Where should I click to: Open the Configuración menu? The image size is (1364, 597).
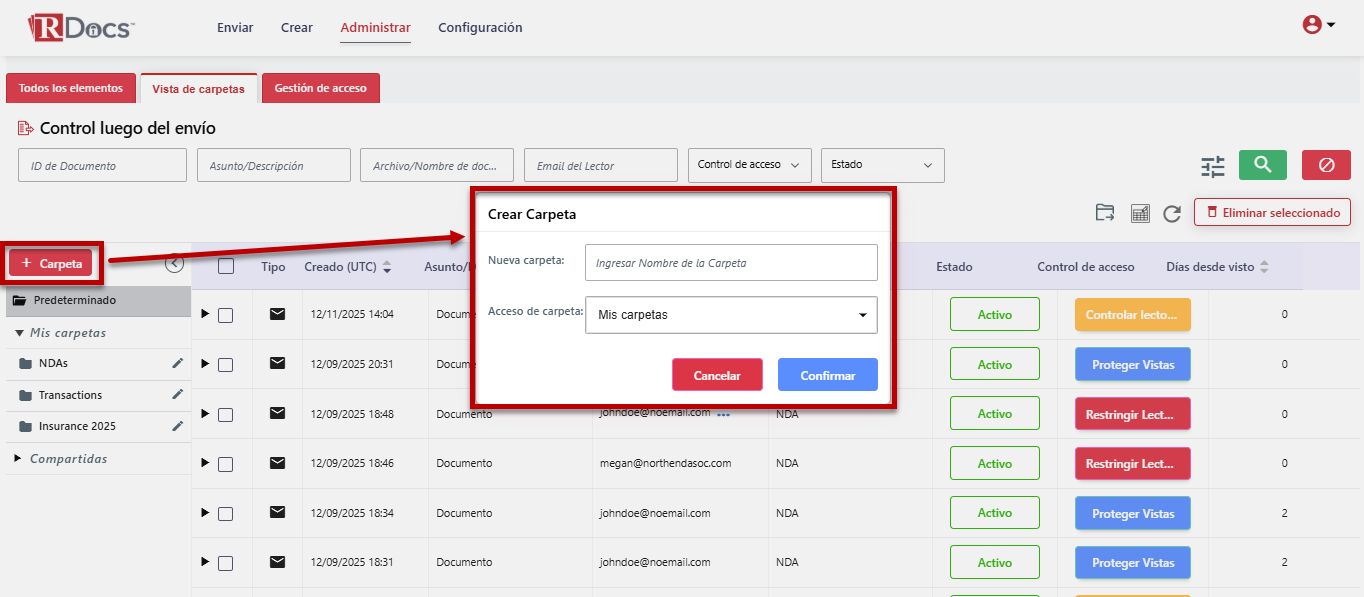point(480,28)
